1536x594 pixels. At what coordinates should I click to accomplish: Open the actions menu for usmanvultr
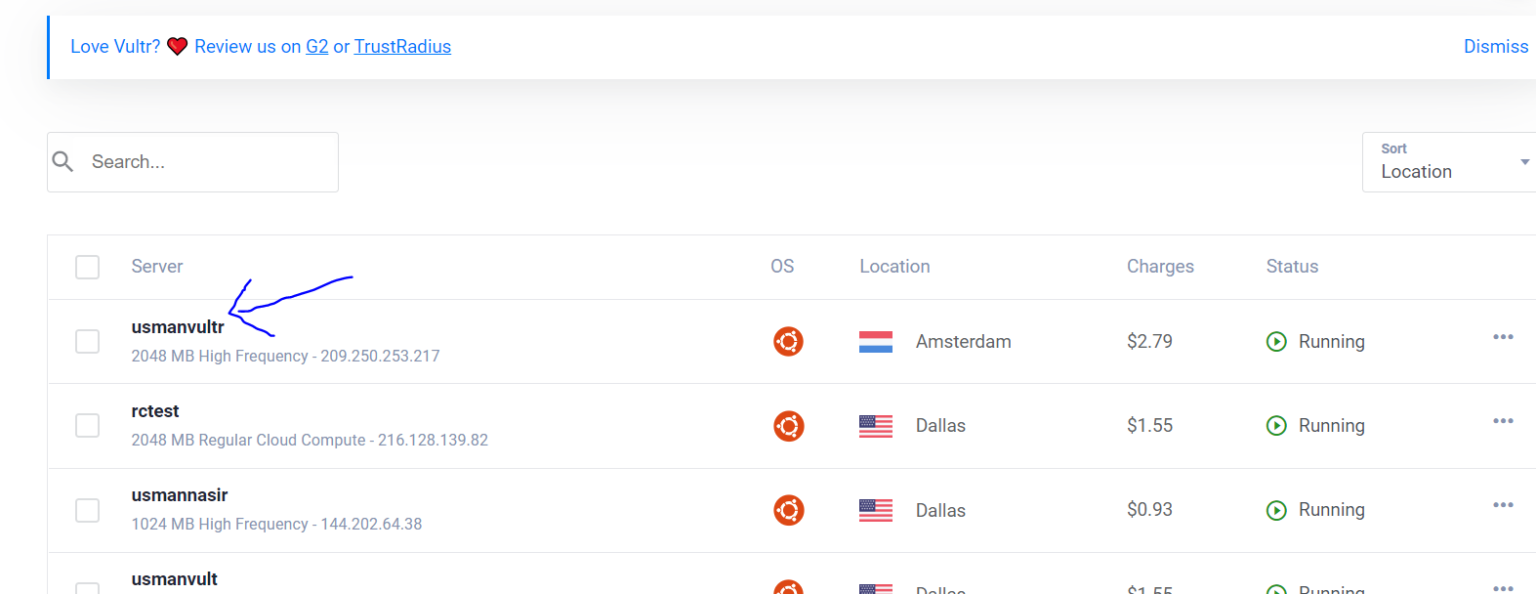click(x=1503, y=337)
